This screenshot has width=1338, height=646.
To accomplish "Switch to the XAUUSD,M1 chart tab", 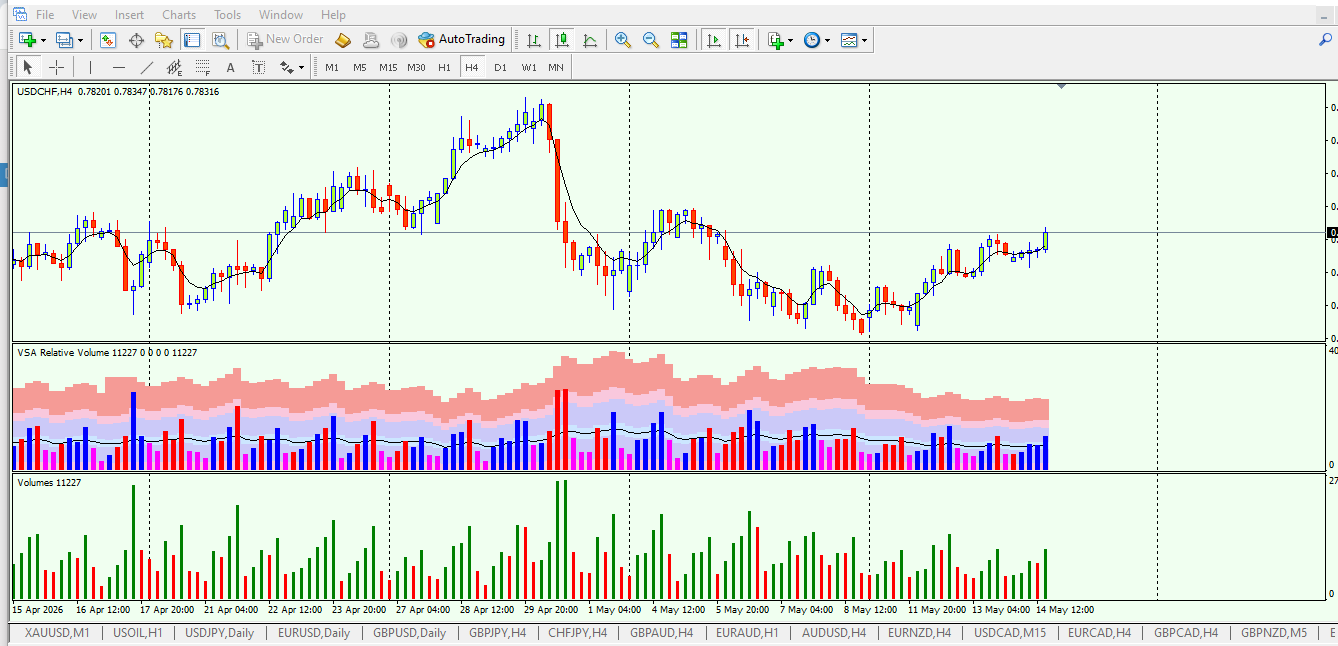I will (57, 633).
